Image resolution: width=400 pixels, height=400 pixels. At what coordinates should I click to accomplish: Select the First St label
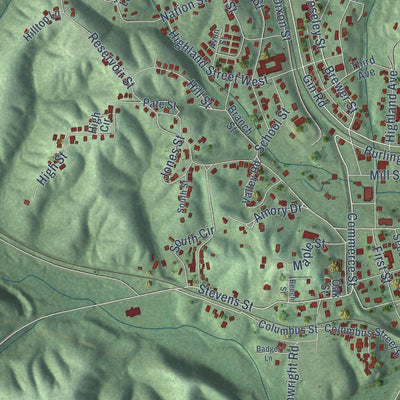click(382, 265)
